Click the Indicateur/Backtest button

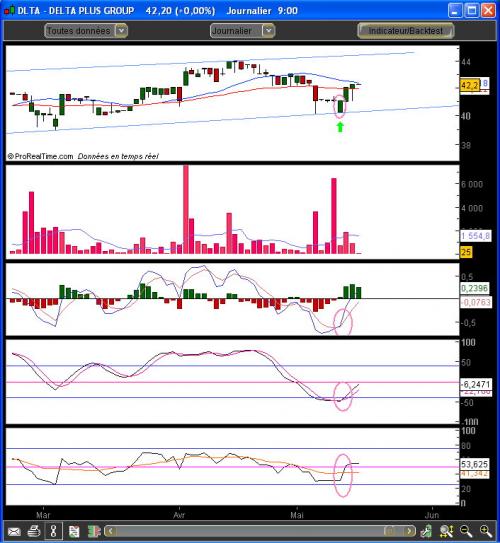pos(405,31)
